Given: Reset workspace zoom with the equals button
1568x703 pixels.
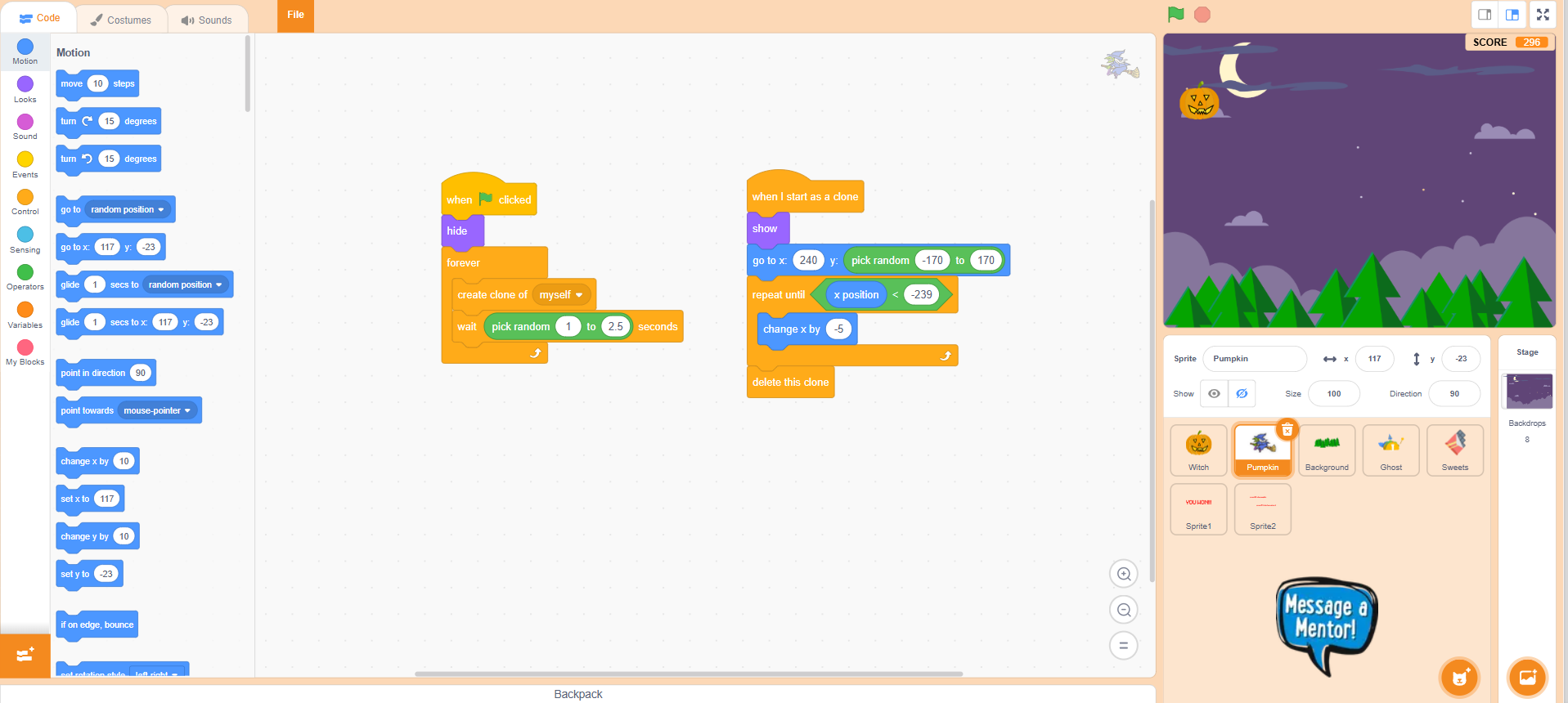Looking at the screenshot, I should [1124, 646].
